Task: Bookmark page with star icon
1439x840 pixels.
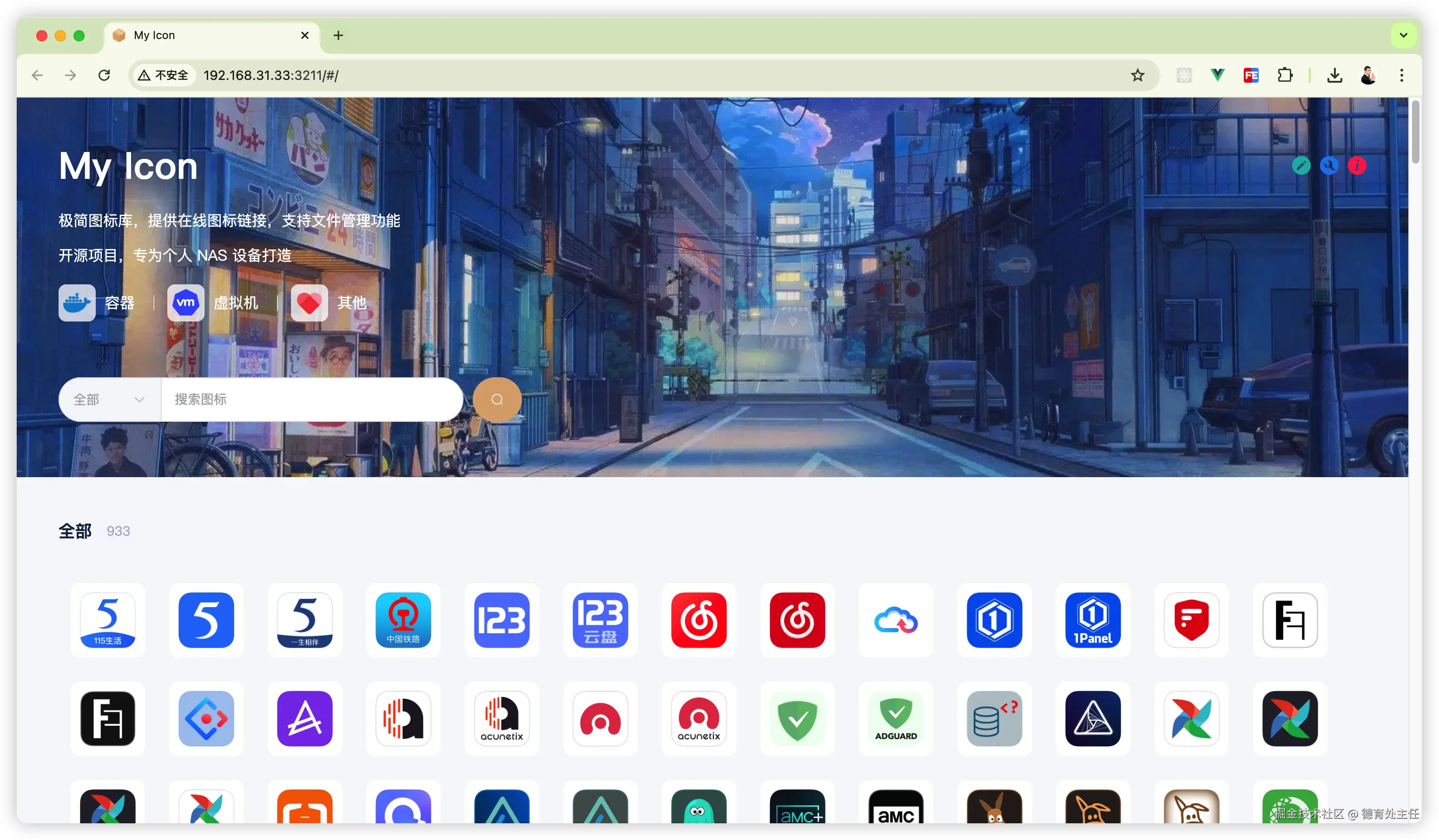Action: click(x=1137, y=75)
